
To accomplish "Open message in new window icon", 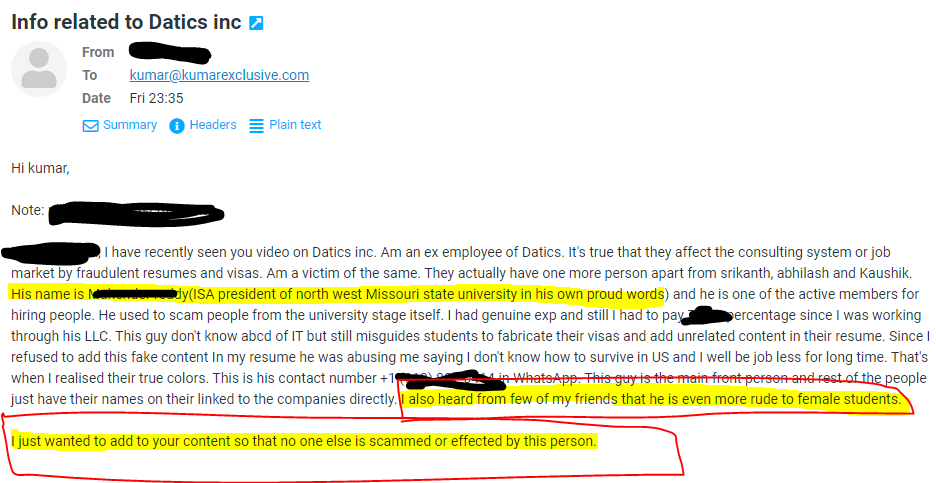I will [x=256, y=23].
